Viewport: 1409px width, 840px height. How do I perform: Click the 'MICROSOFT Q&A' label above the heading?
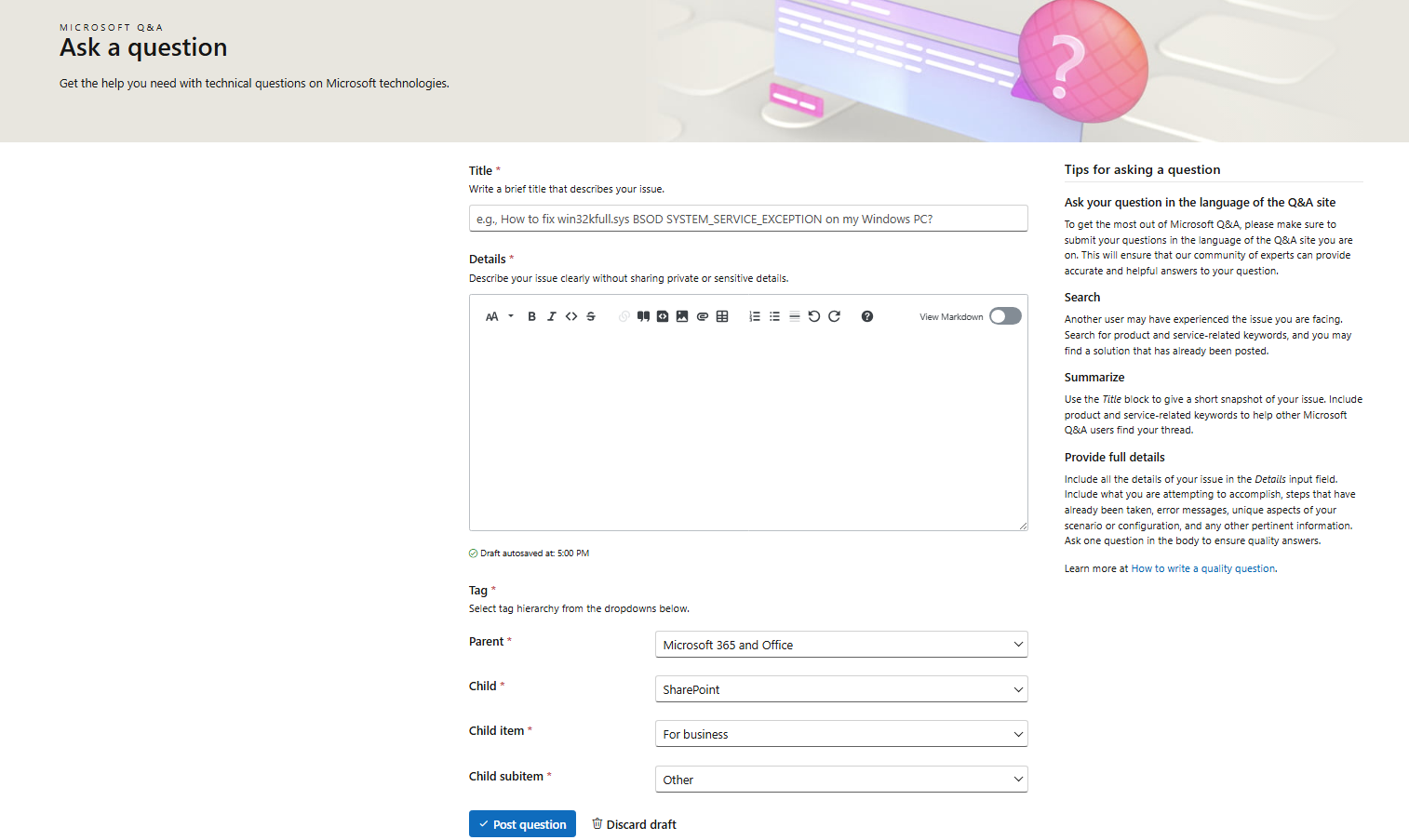[112, 27]
